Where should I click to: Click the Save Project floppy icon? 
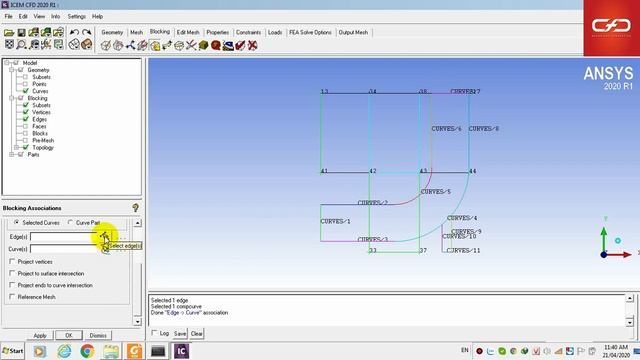pos(21,33)
